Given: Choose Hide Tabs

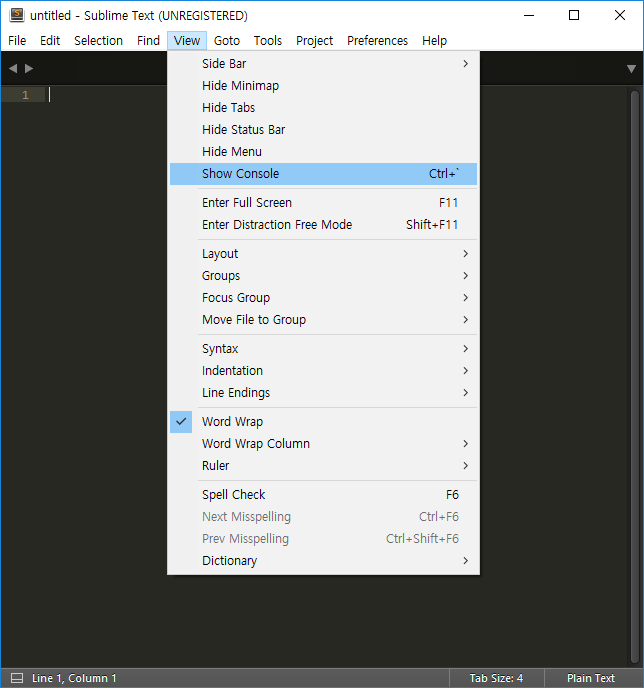Looking at the screenshot, I should click(323, 108).
